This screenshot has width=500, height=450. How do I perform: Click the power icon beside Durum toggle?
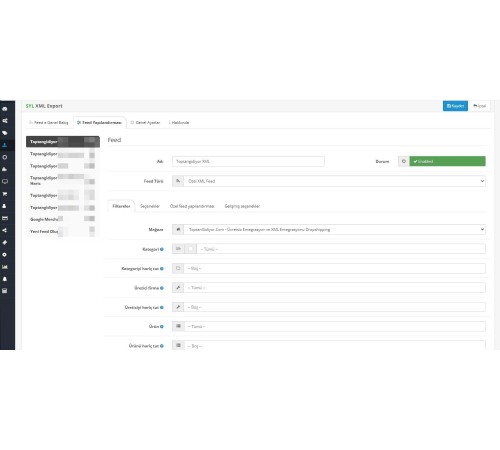coord(404,161)
